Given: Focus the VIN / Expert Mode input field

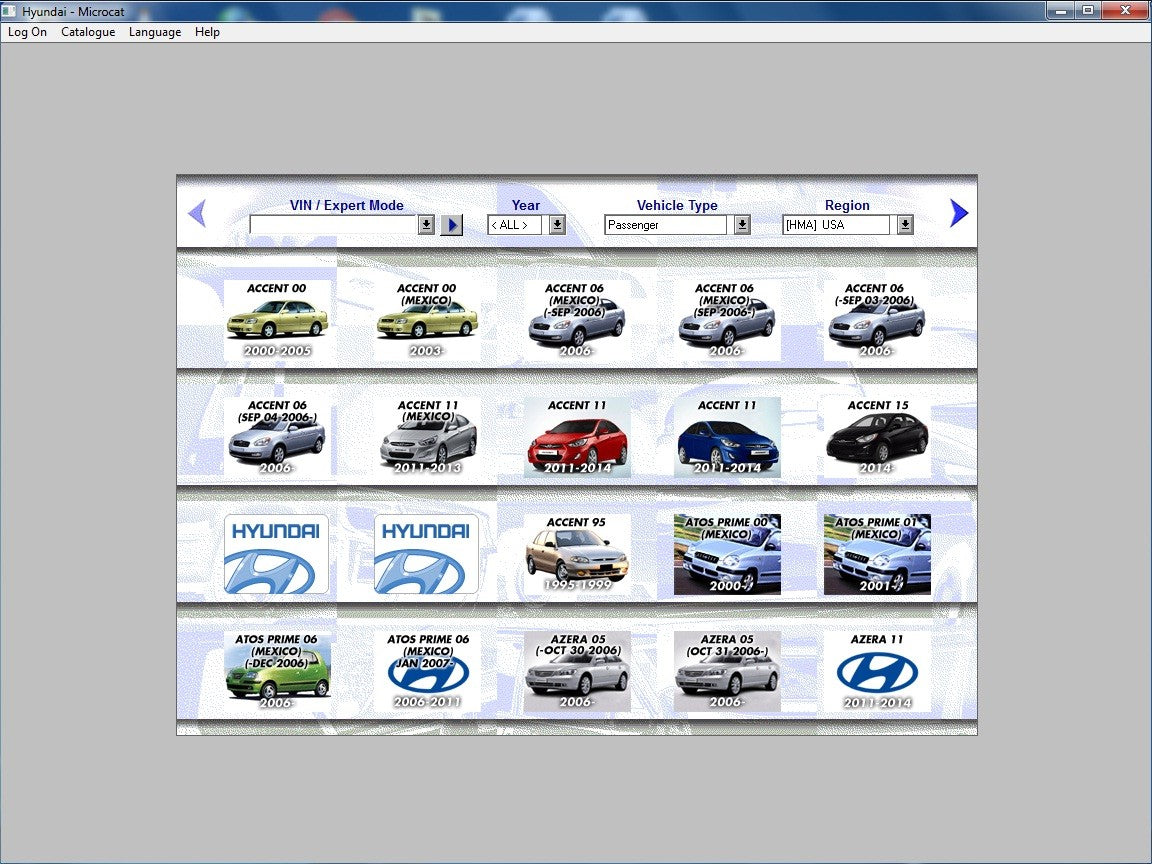Looking at the screenshot, I should pos(333,225).
